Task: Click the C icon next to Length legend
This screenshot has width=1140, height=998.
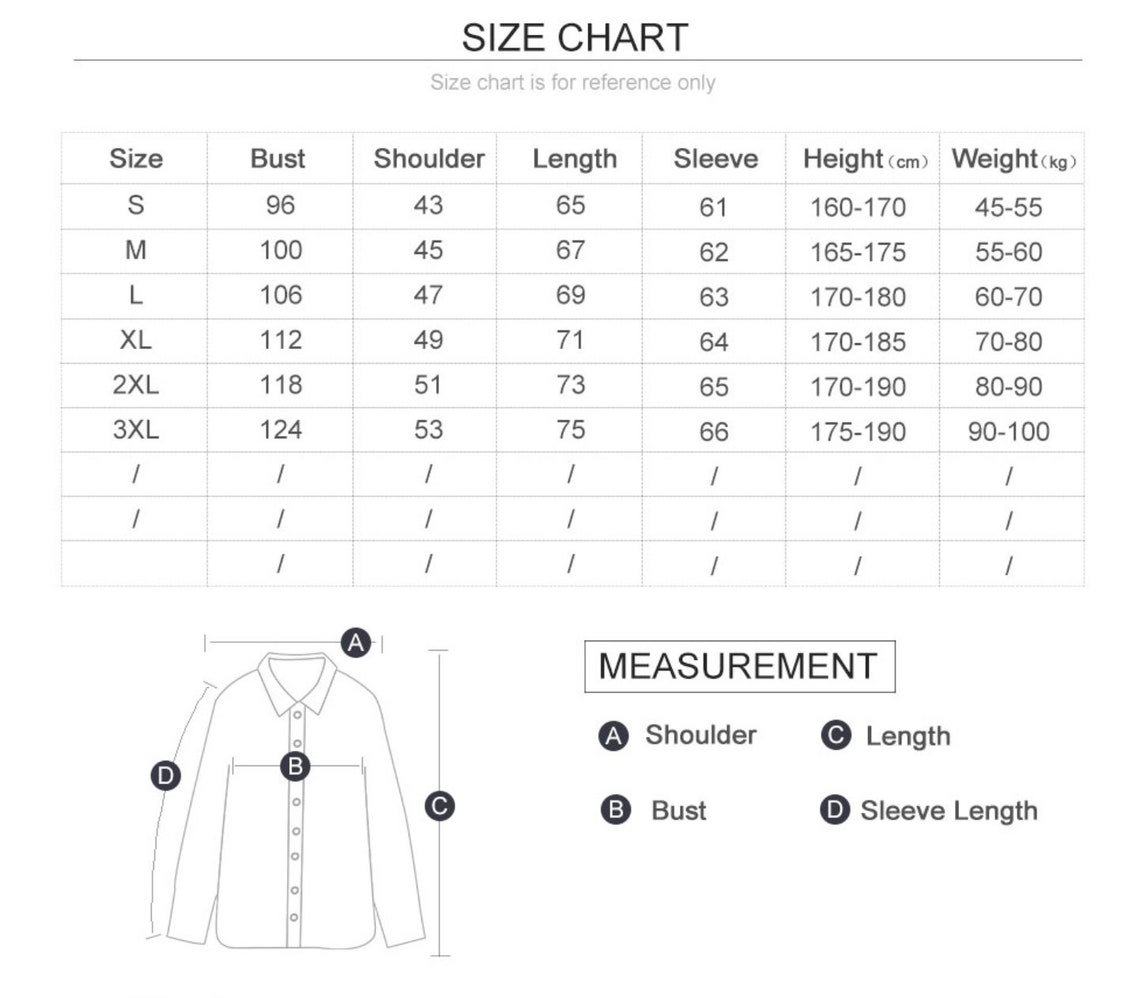Action: click(x=836, y=736)
